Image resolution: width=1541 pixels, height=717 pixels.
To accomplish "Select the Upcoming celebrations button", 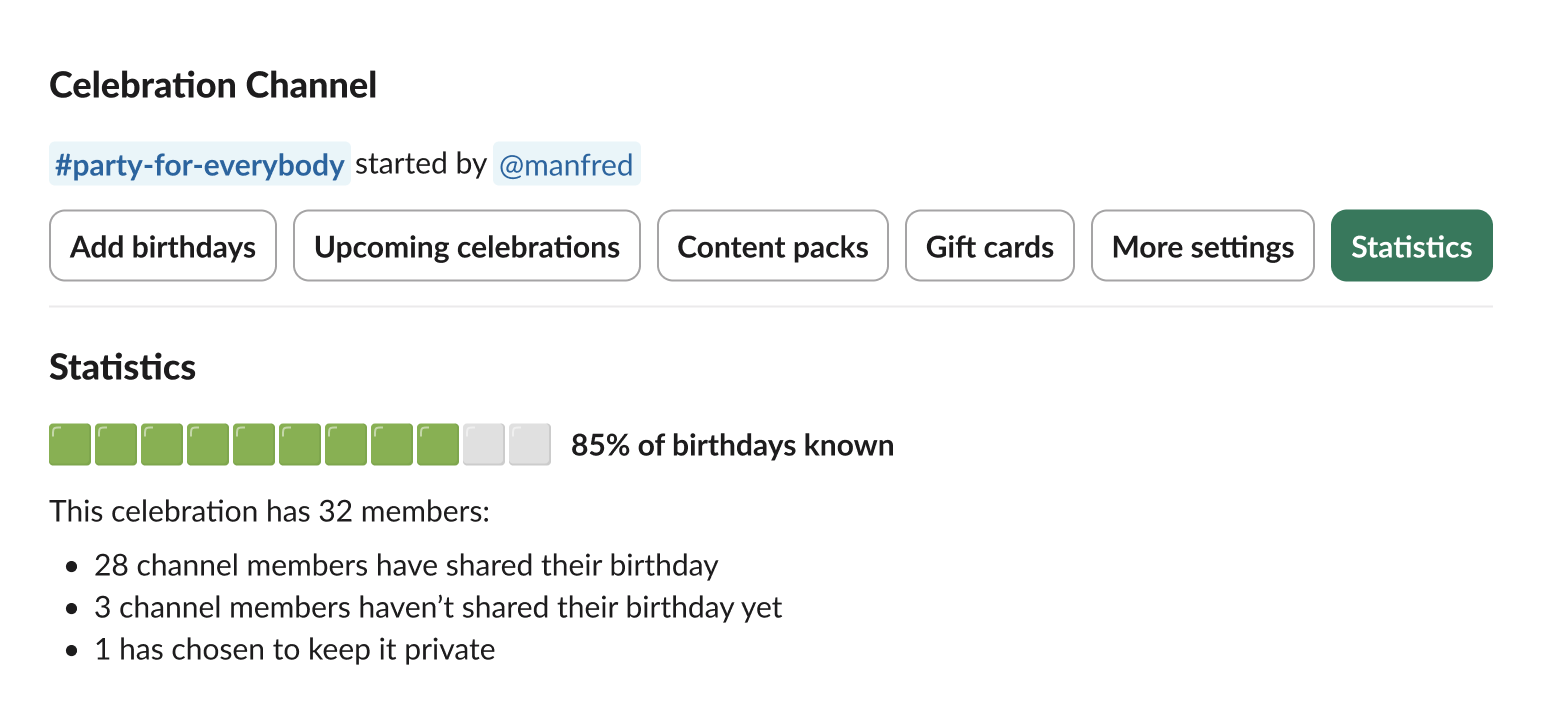I will coord(466,245).
